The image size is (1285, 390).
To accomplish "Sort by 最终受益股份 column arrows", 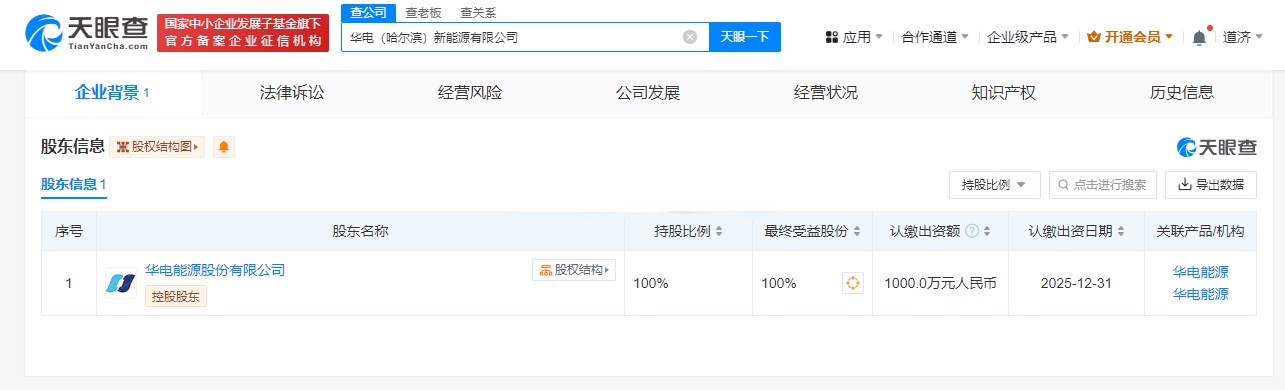I will click(857, 232).
